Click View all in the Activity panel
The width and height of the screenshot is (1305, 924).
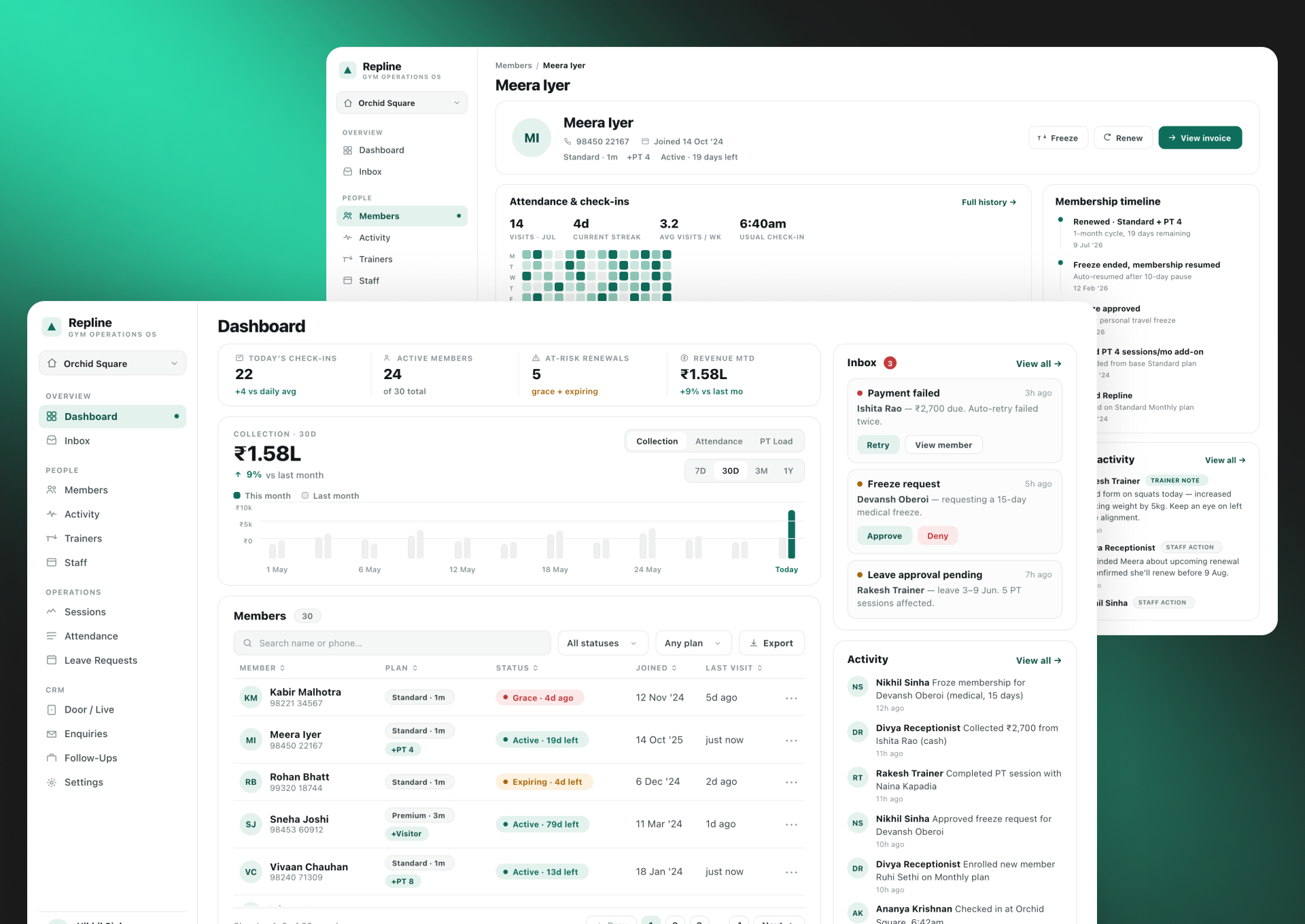(1038, 660)
